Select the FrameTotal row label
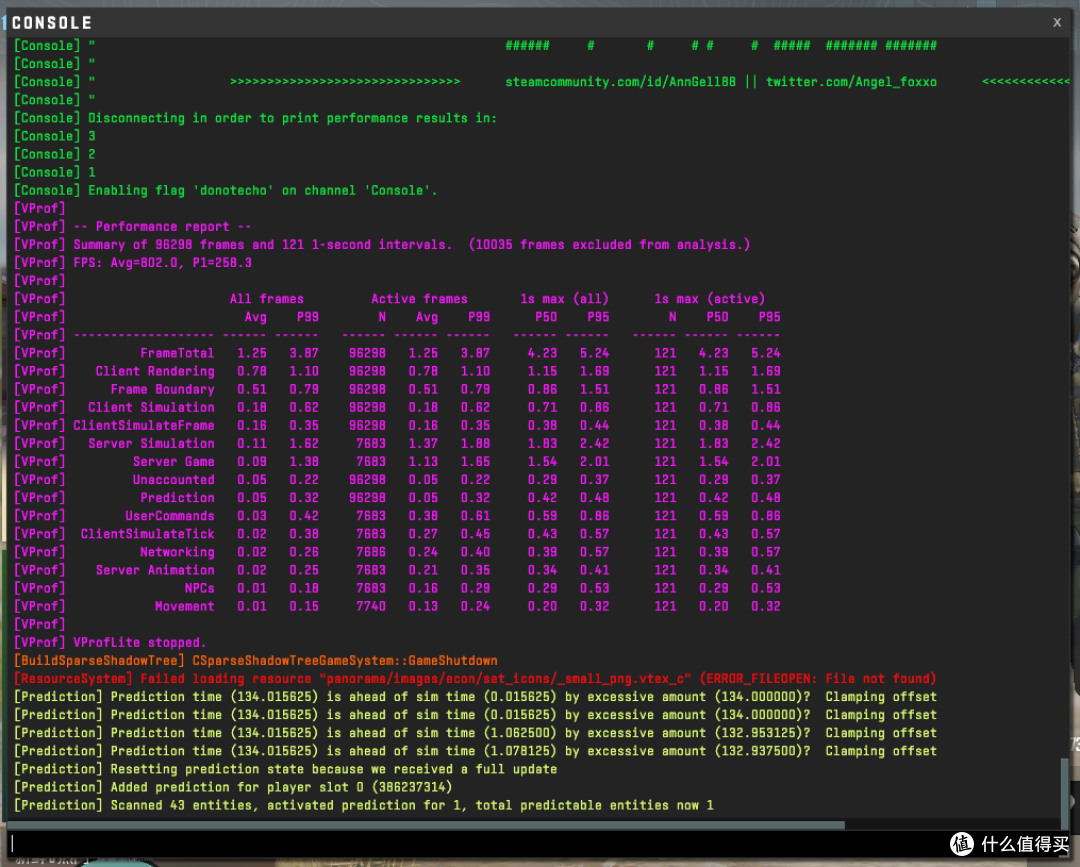This screenshot has height=867, width=1080. tap(177, 353)
